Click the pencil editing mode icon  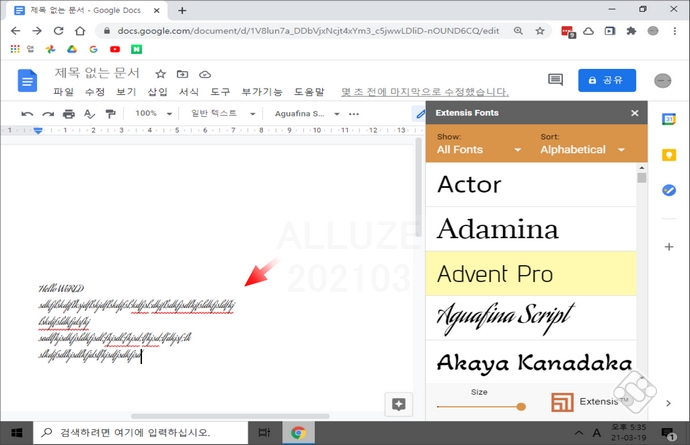tap(420, 114)
